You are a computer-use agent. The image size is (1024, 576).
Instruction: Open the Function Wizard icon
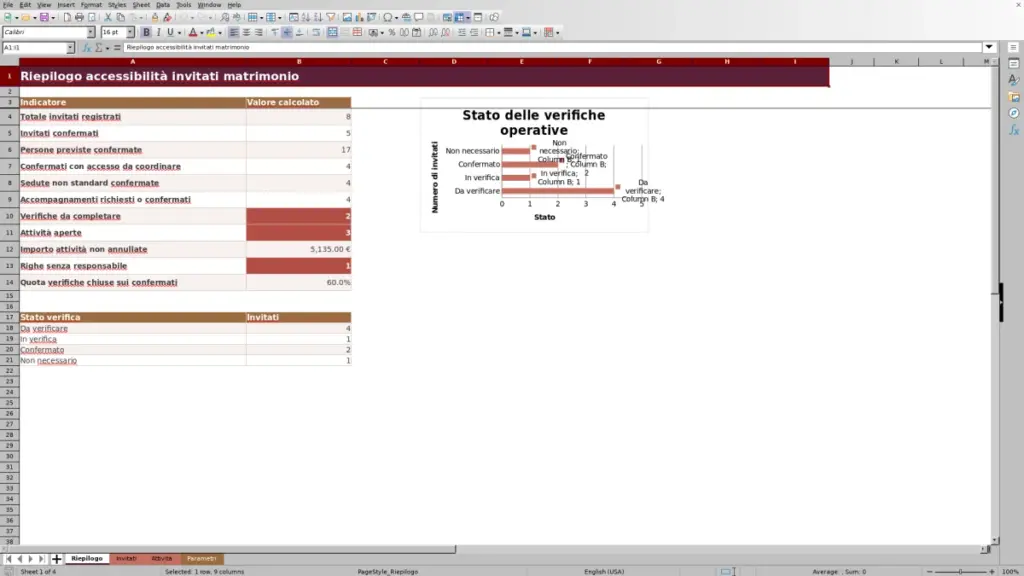click(x=86, y=48)
